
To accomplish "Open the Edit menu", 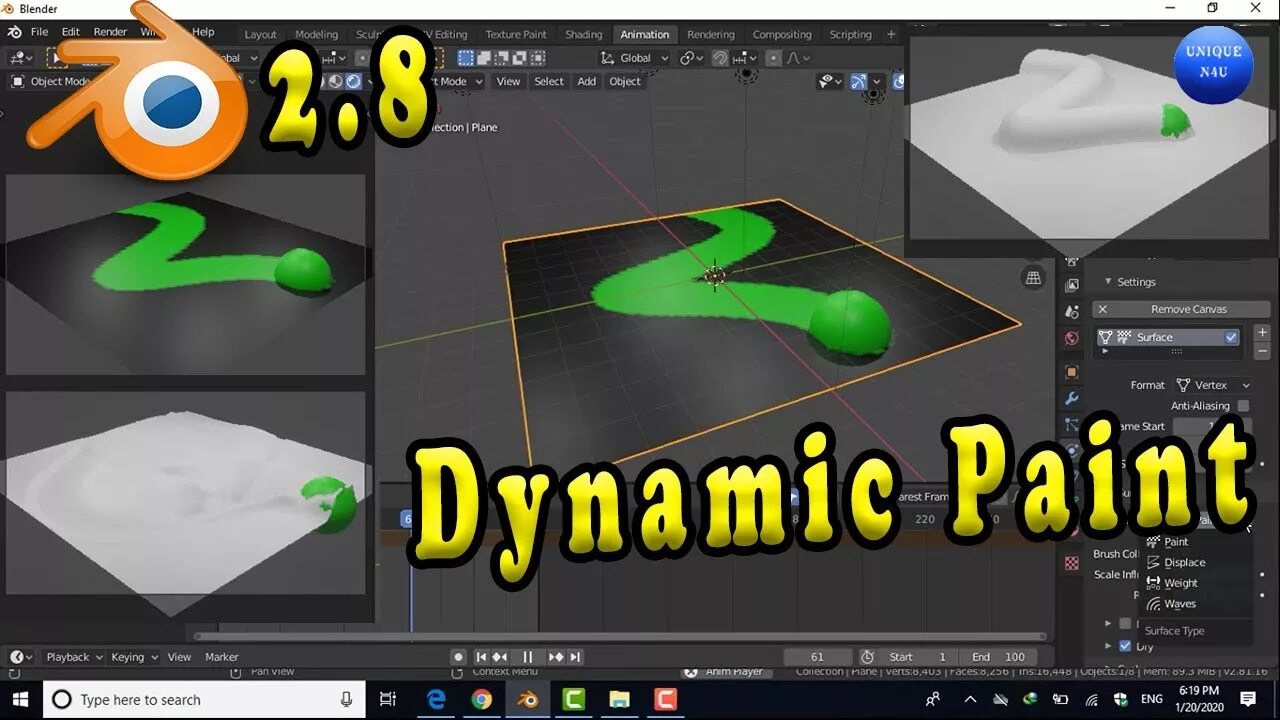I will (70, 32).
